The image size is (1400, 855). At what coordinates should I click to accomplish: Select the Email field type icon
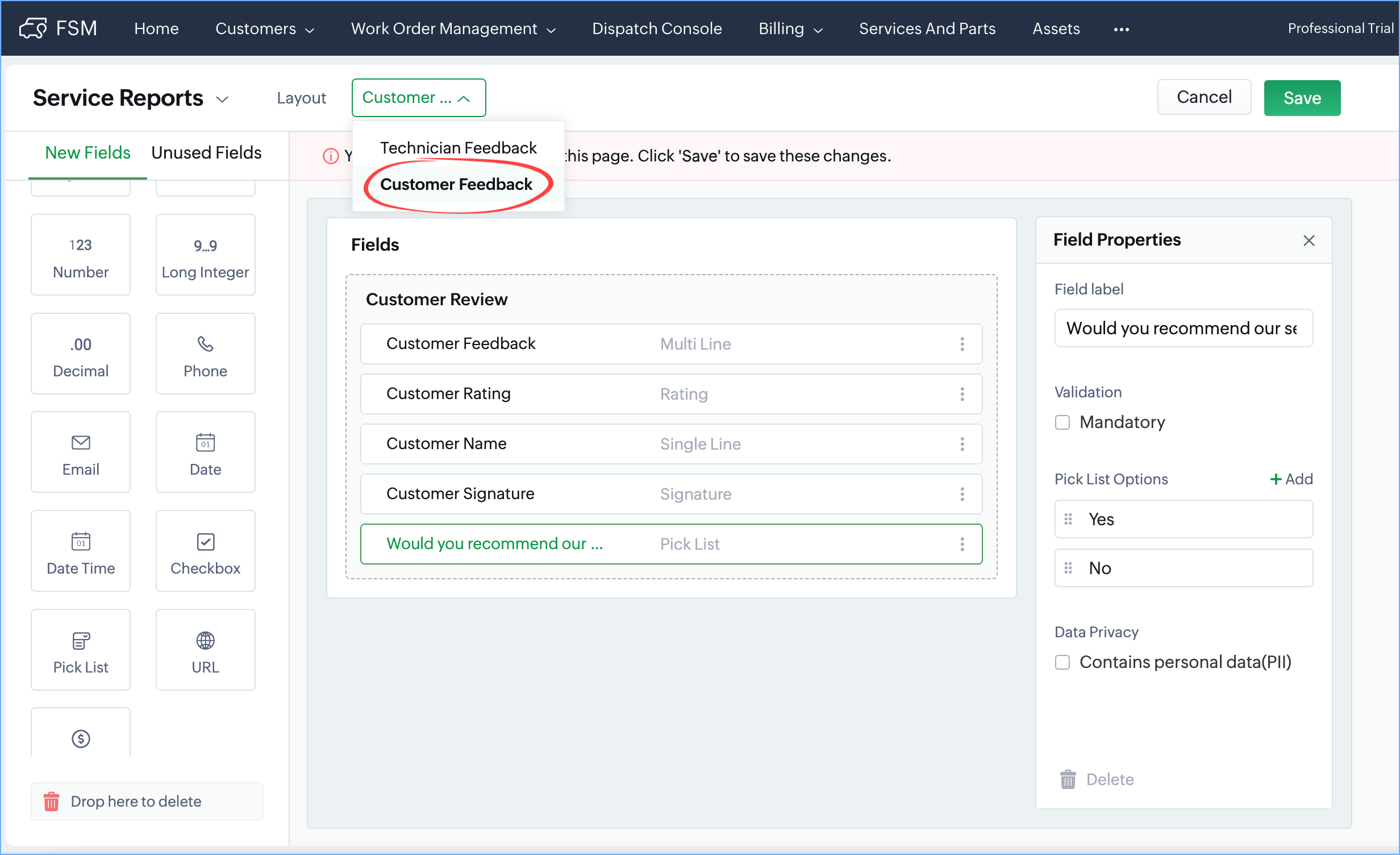pyautogui.click(x=81, y=442)
